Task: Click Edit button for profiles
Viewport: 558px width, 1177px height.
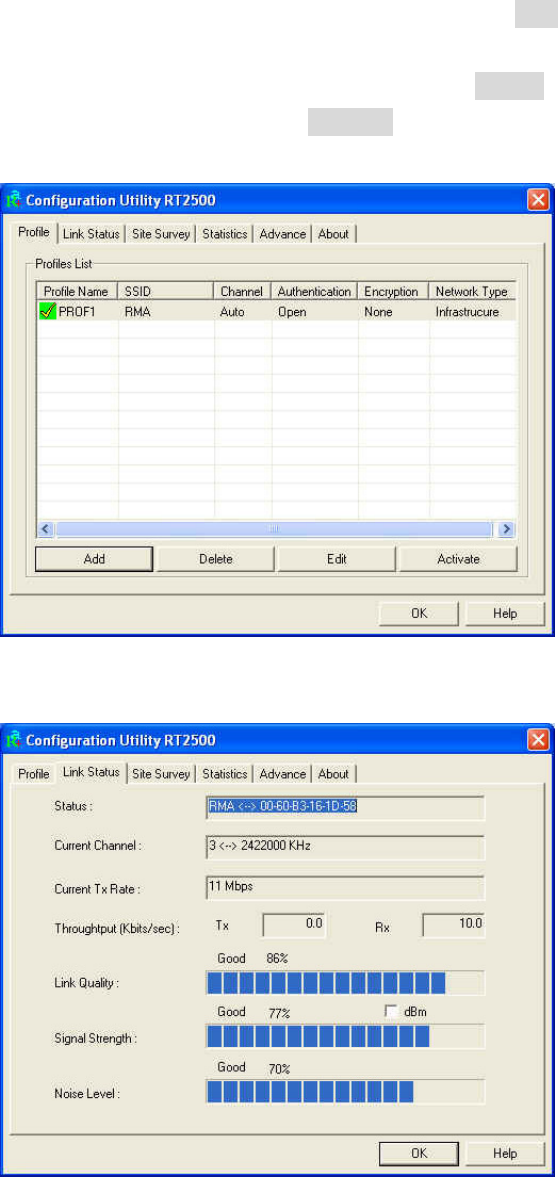Action: point(336,558)
